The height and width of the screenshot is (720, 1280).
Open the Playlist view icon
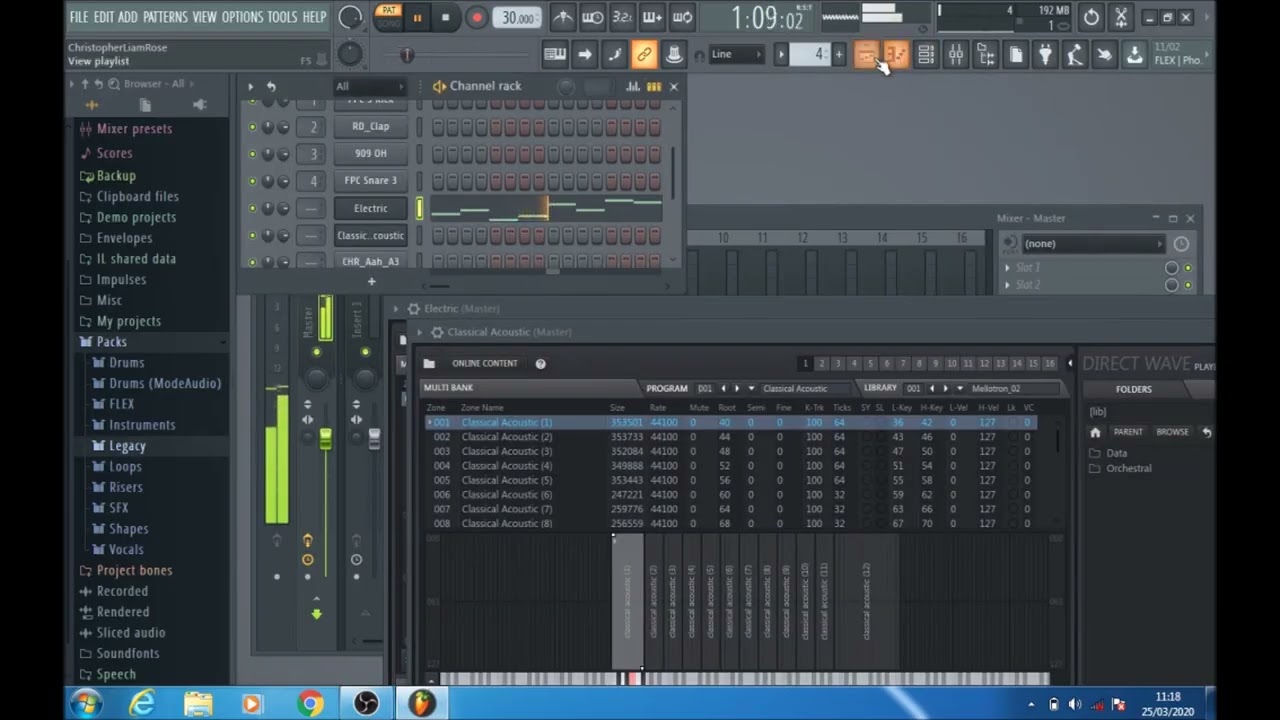866,56
